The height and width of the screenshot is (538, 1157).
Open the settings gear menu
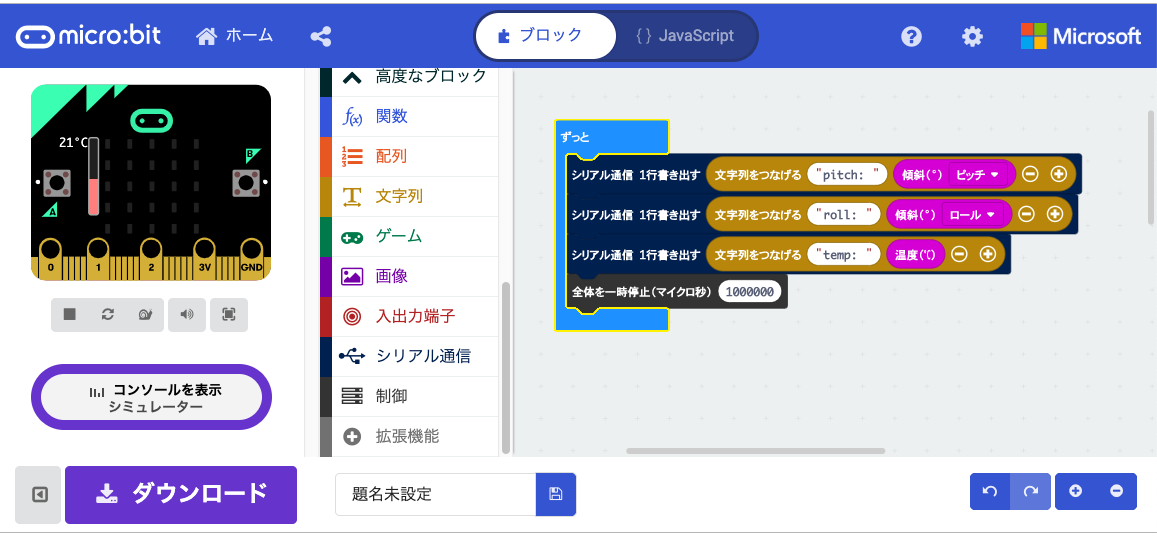click(973, 36)
